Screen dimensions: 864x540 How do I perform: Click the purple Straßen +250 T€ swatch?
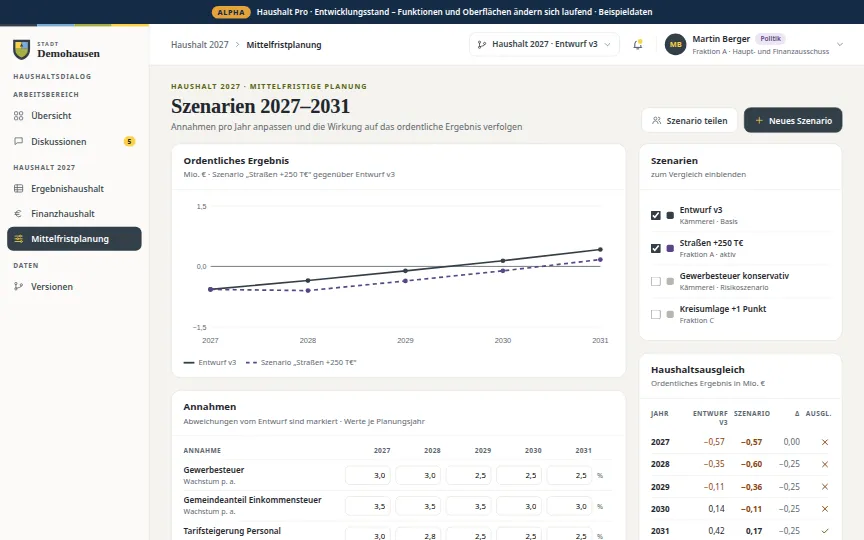point(670,249)
